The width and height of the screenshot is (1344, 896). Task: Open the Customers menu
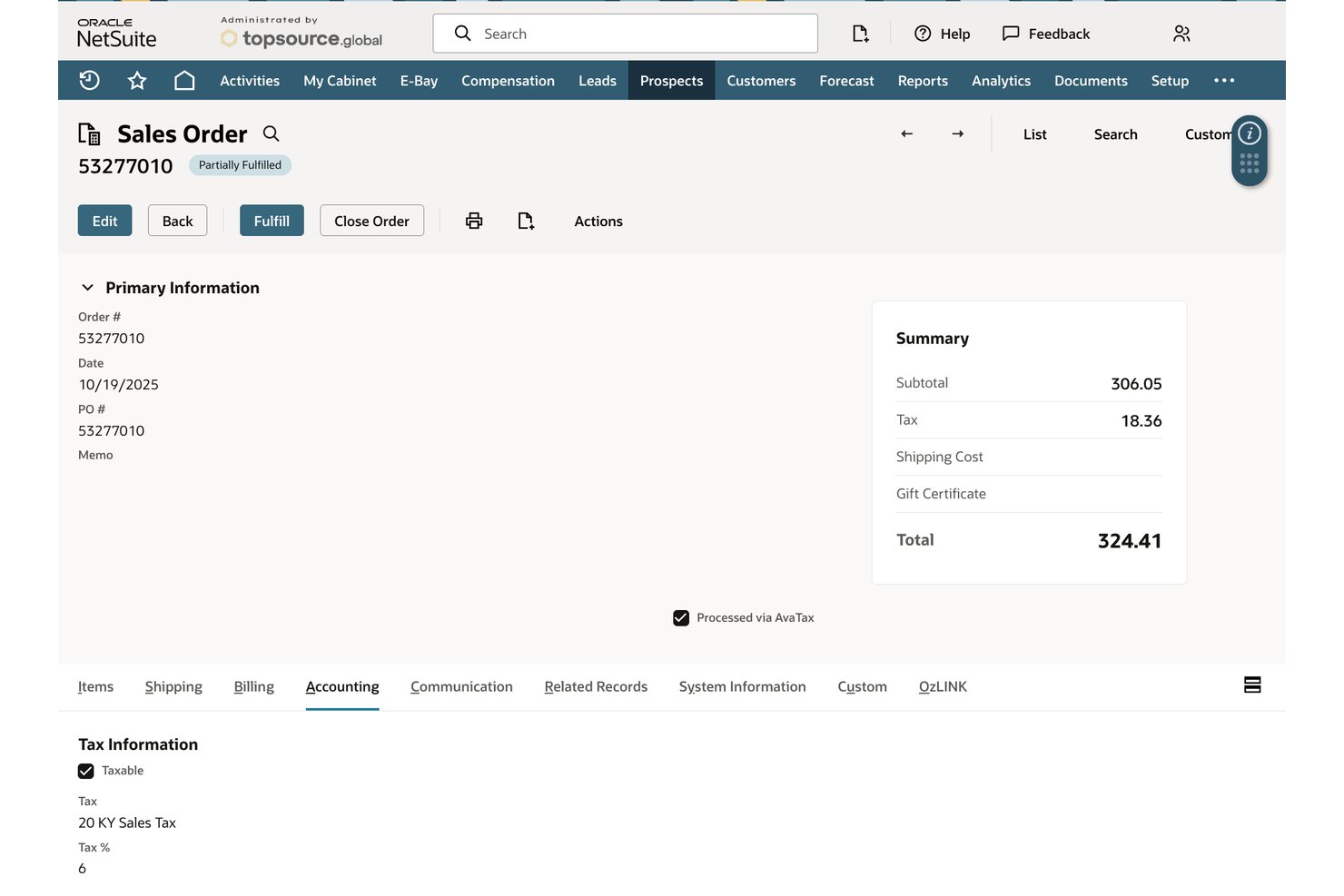[761, 81]
